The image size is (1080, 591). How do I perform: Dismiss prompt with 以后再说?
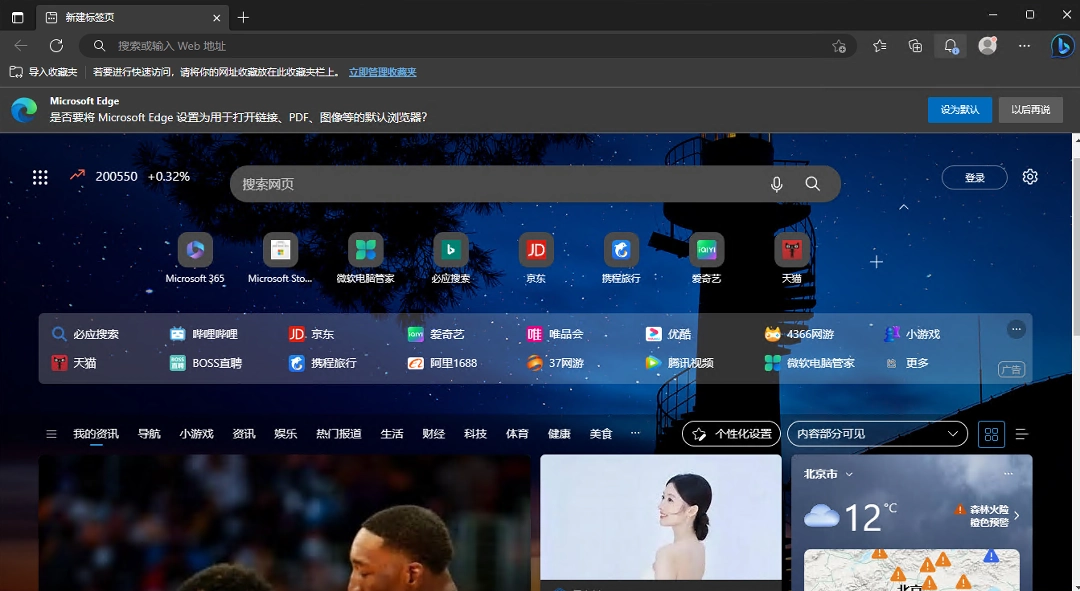1031,110
